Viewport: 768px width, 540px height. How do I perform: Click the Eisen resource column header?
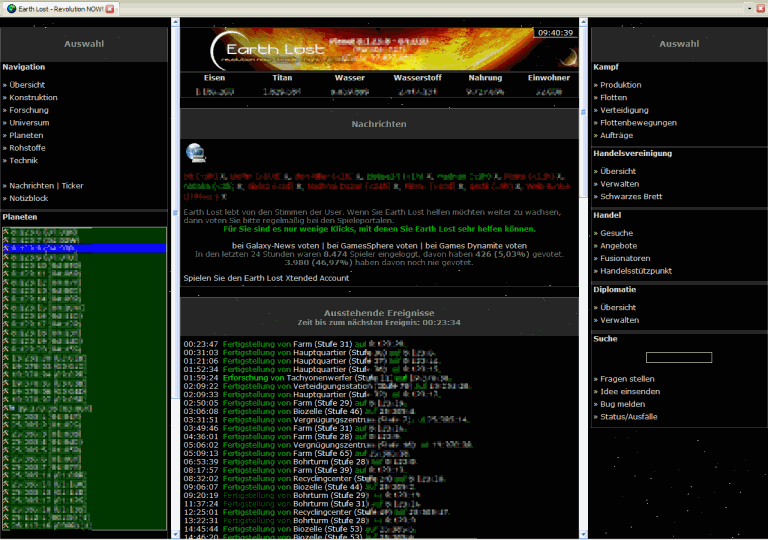215,77
